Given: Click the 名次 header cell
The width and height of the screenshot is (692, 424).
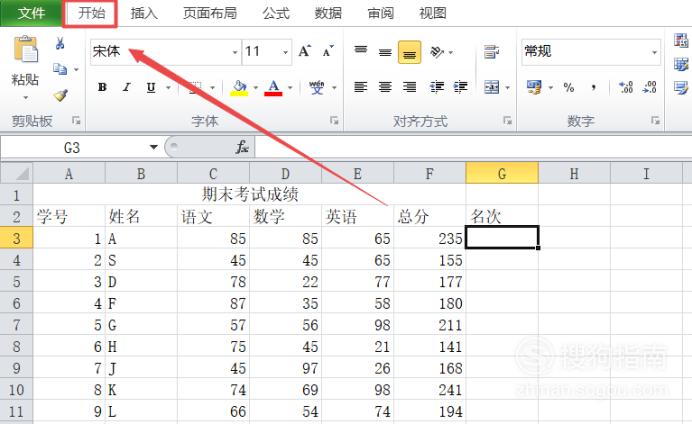Looking at the screenshot, I should 502,217.
